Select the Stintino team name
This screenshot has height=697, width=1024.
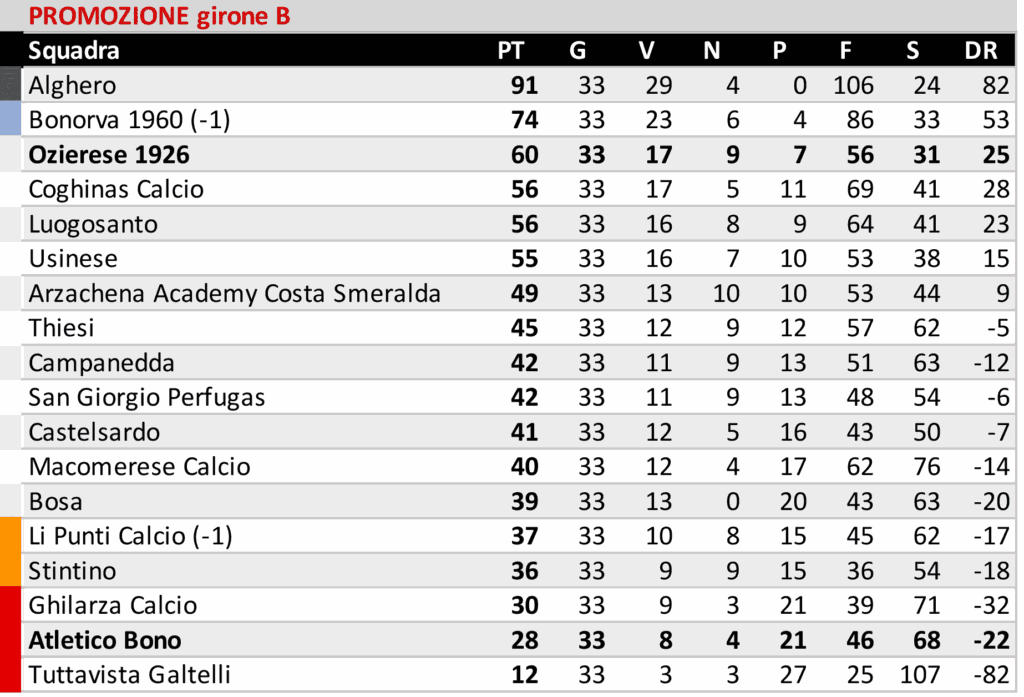pyautogui.click(x=72, y=571)
